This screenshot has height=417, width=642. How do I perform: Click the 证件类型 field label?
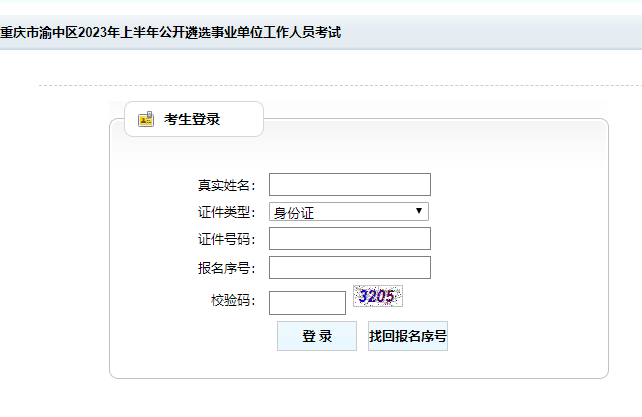tap(226, 213)
